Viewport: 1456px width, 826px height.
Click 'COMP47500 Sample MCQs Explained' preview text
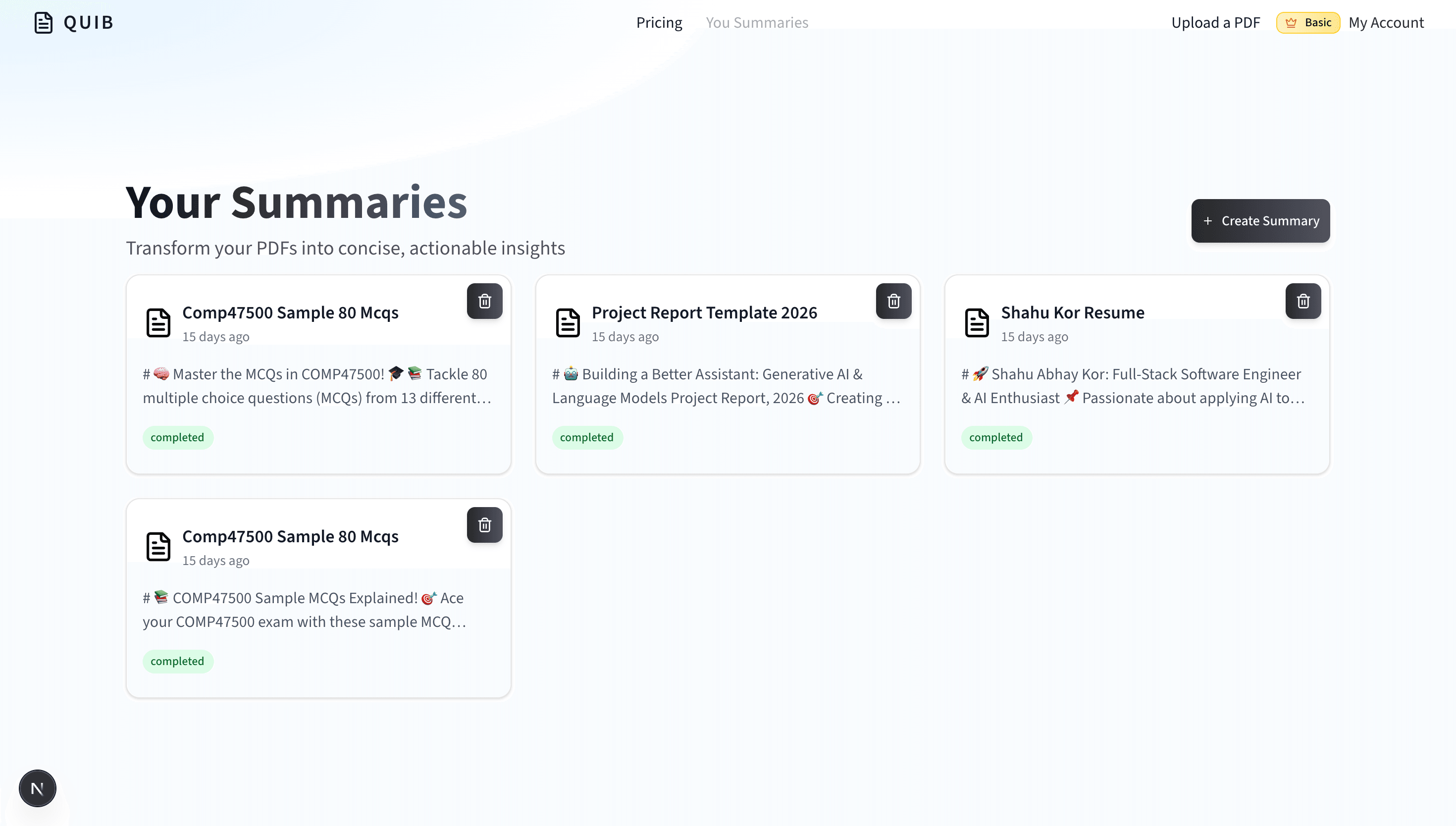[305, 610]
